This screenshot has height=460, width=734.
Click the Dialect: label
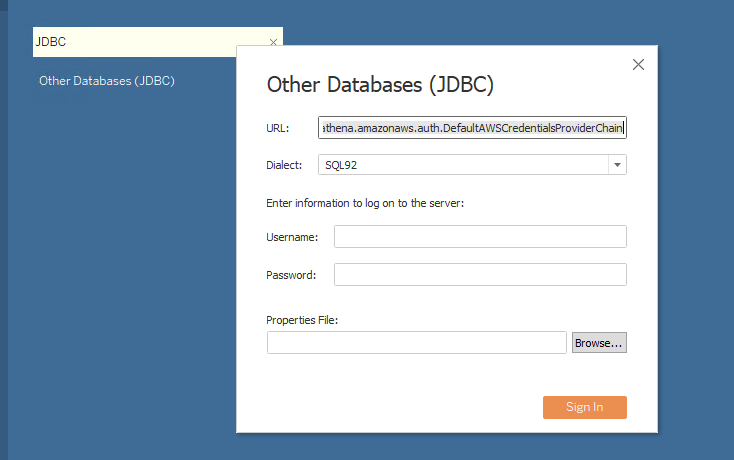pos(284,165)
